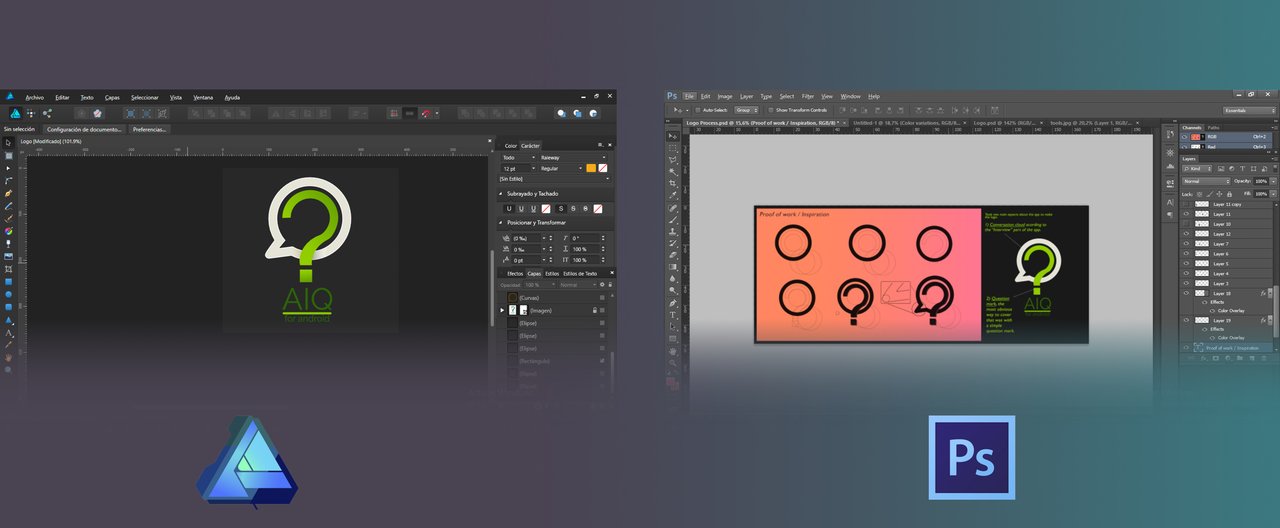The height and width of the screenshot is (528, 1280).
Task: Toggle visibility checkbox of (Curvas) layer
Action: coord(602,297)
